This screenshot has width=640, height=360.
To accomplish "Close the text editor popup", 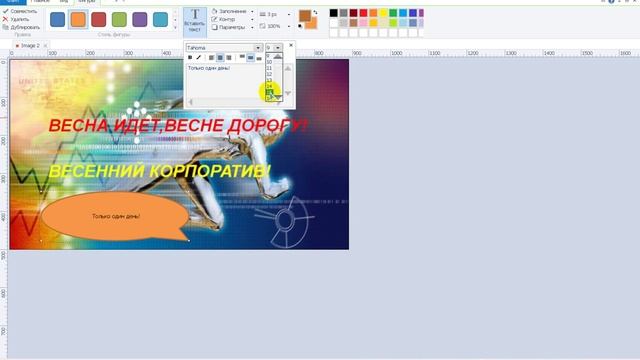I will pos(291,45).
